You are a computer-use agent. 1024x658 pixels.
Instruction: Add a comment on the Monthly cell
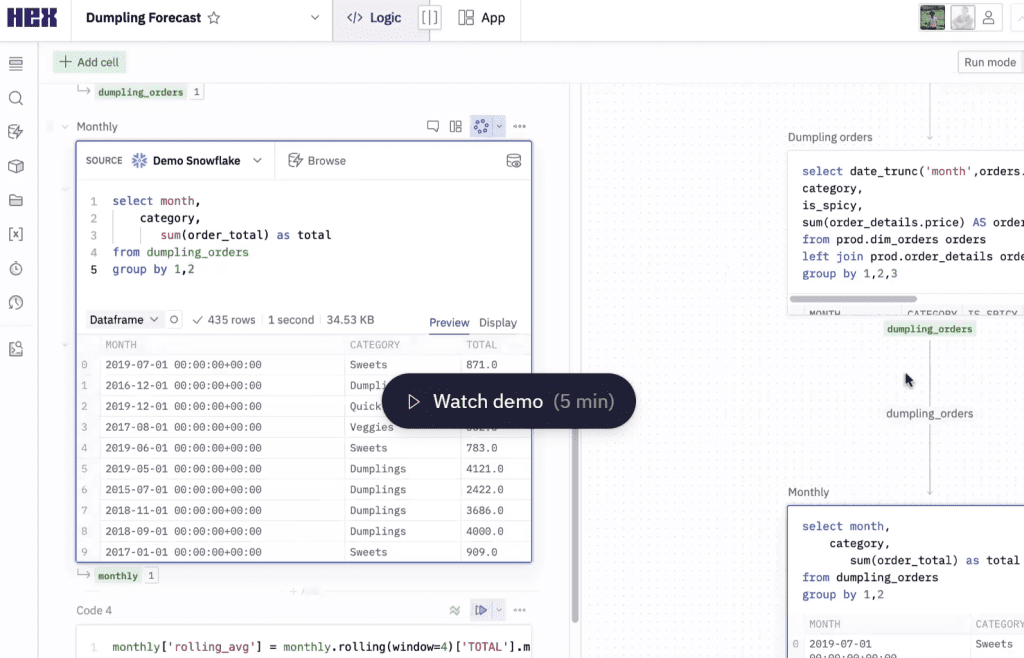433,126
